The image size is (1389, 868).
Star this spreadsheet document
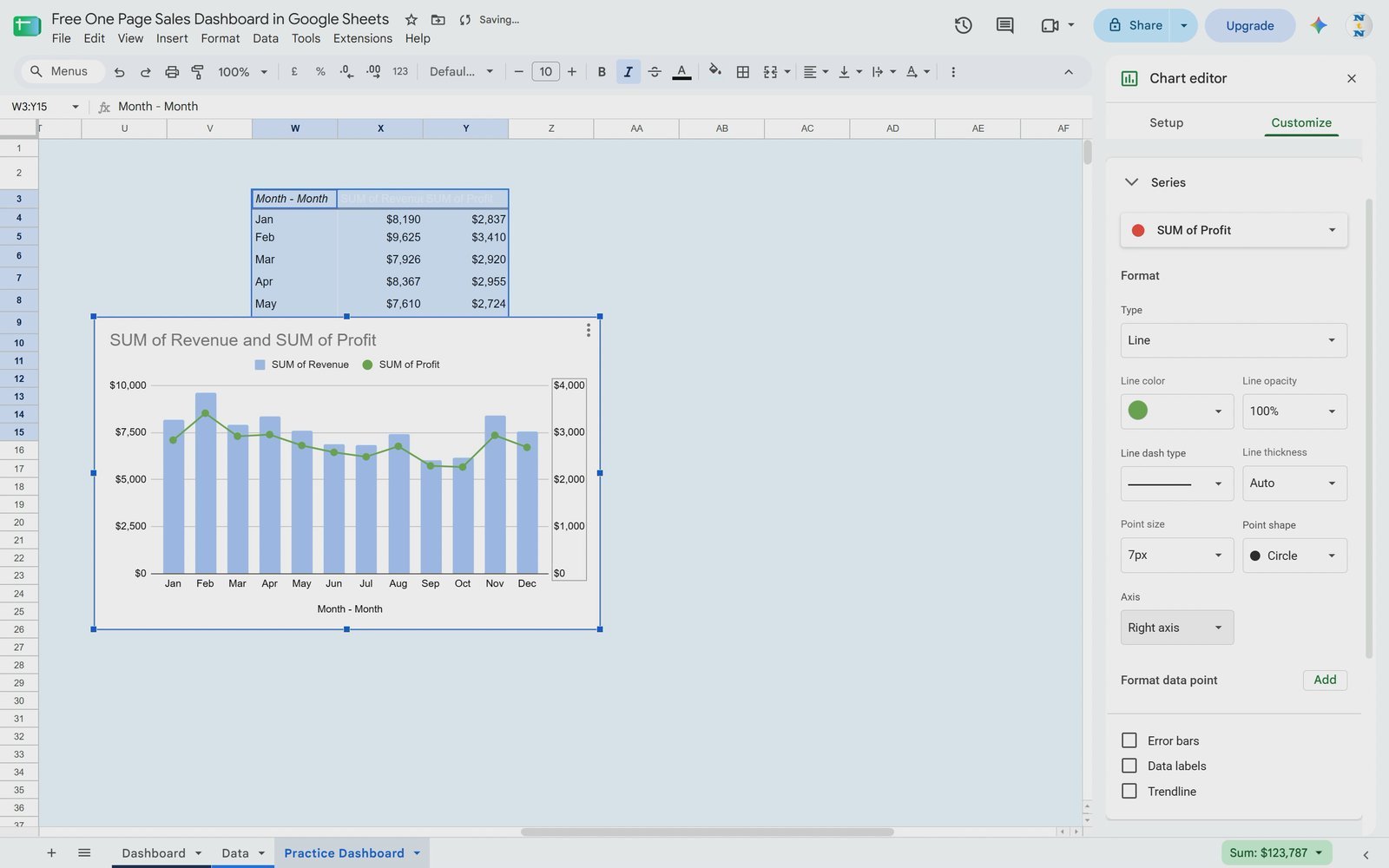click(x=411, y=19)
